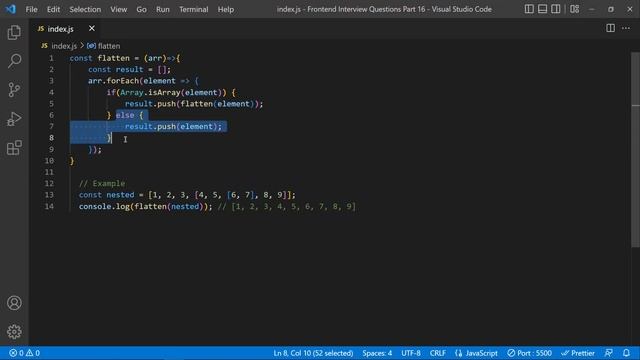
Task: Close the index.js tab
Action: coord(92,28)
